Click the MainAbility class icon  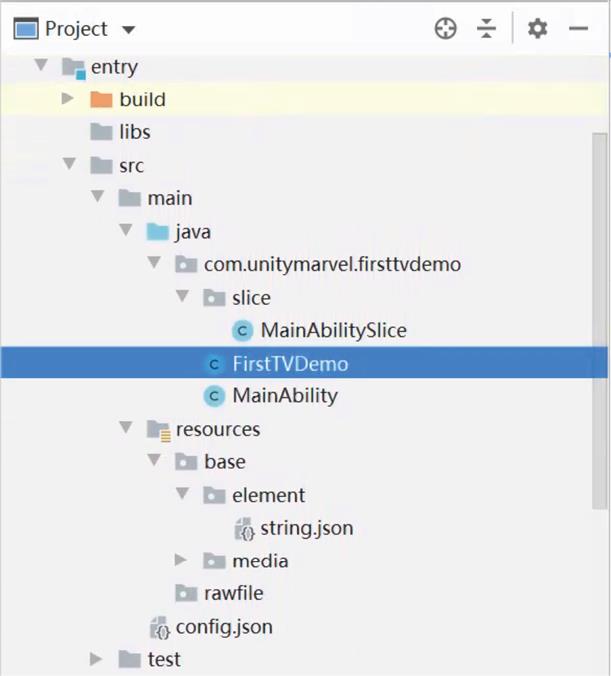(x=213, y=396)
